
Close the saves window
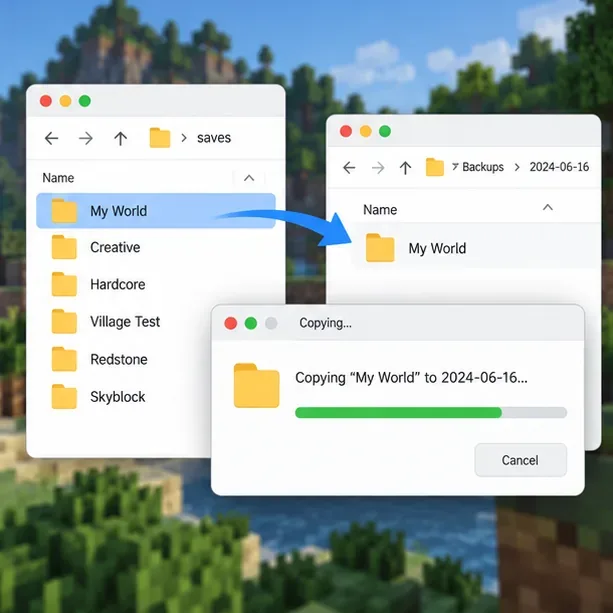click(x=46, y=101)
